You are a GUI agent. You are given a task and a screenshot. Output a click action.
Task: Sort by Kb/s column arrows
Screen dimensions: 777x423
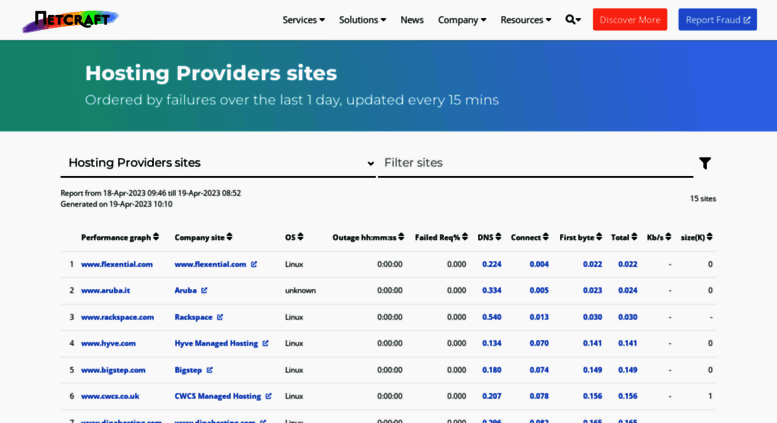668,237
